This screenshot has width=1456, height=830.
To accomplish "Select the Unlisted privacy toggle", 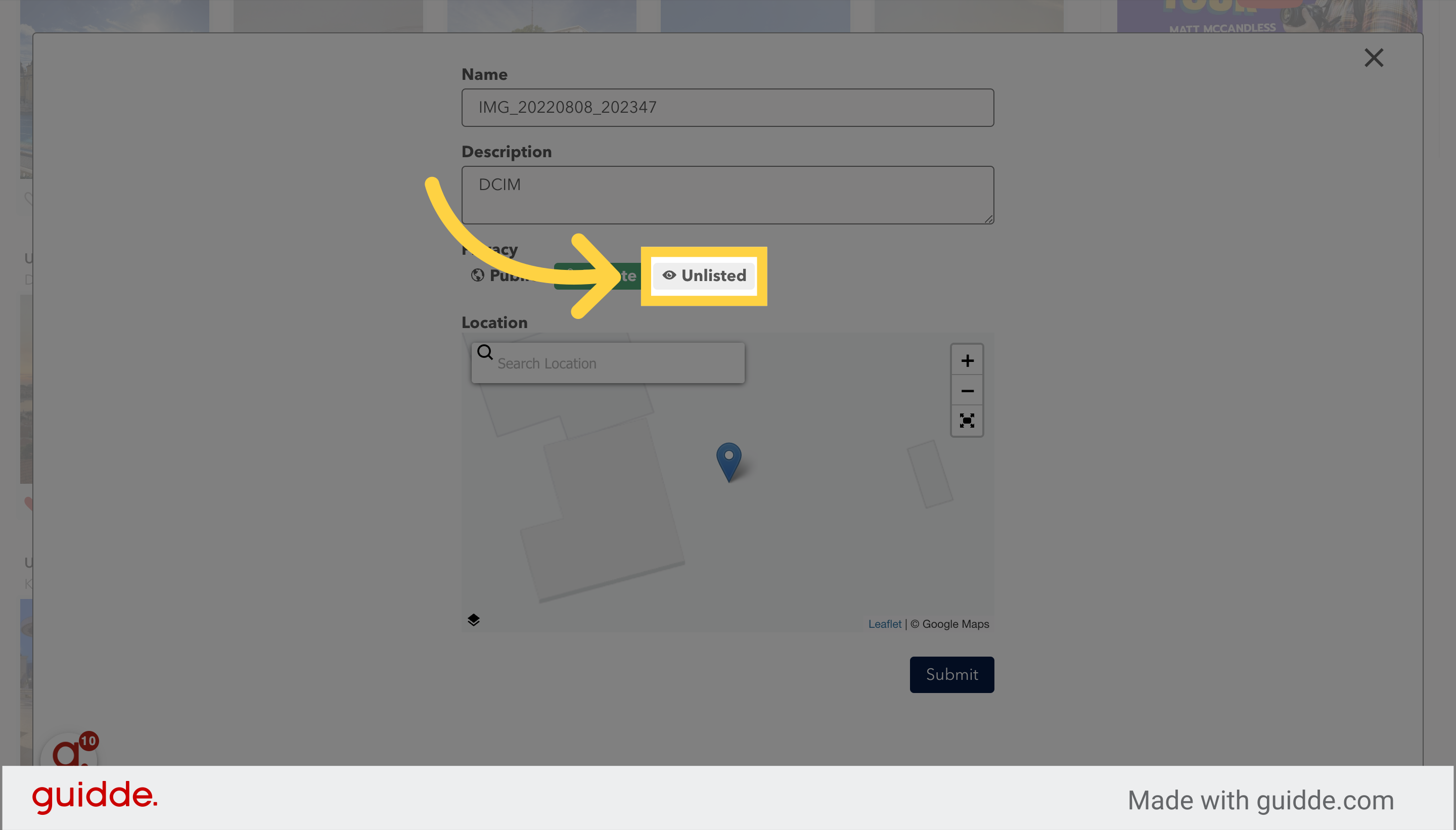I will click(x=704, y=275).
